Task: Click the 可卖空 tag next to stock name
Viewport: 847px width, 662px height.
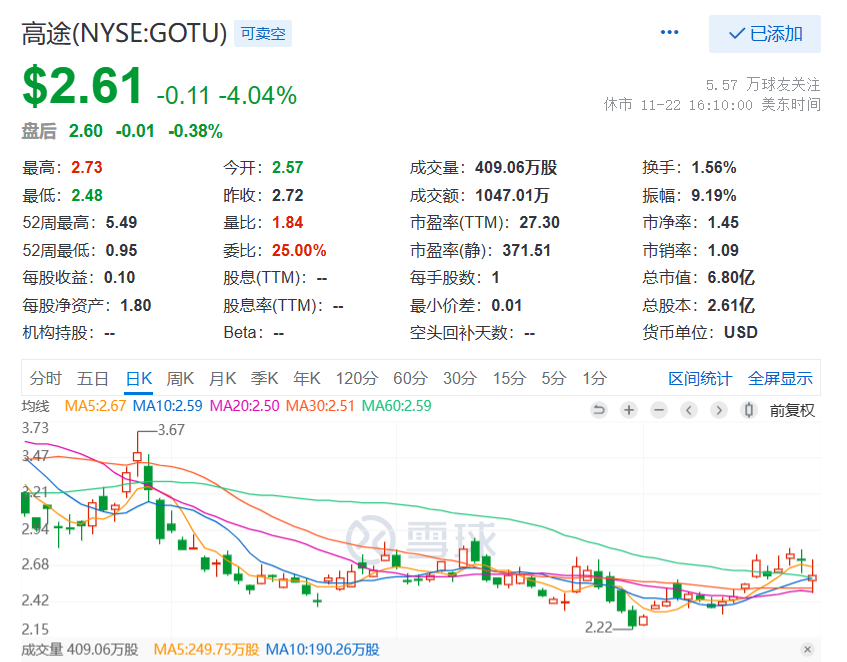Action: click(x=263, y=34)
